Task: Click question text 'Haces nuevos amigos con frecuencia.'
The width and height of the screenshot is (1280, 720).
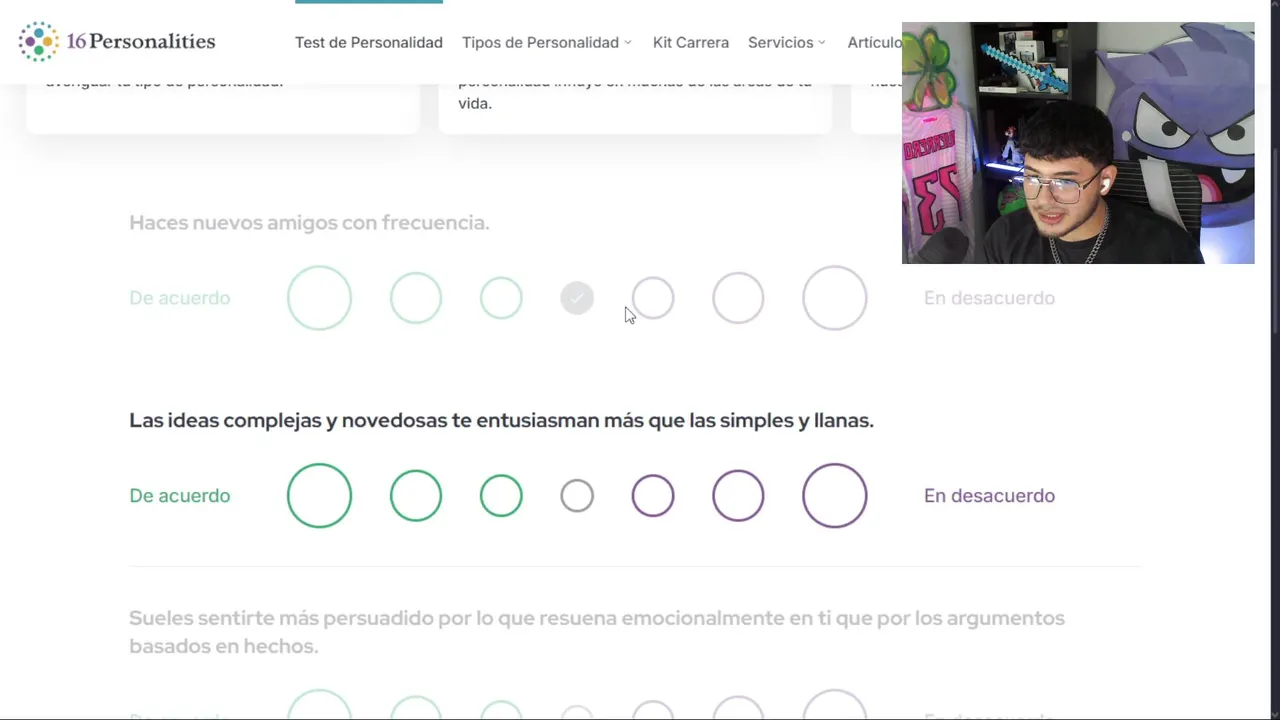Action: coord(309,223)
